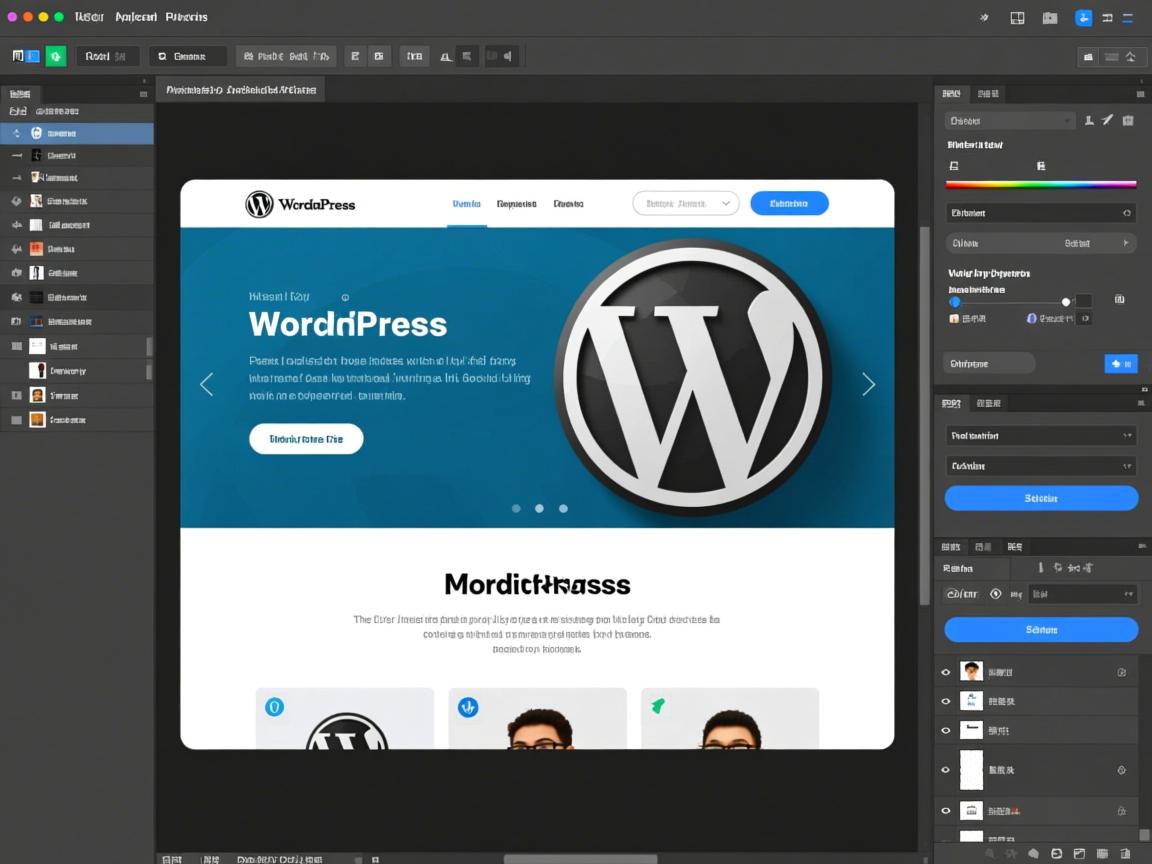
Task: Click the blue highlighted icon in the title bar
Action: pos(1083,17)
